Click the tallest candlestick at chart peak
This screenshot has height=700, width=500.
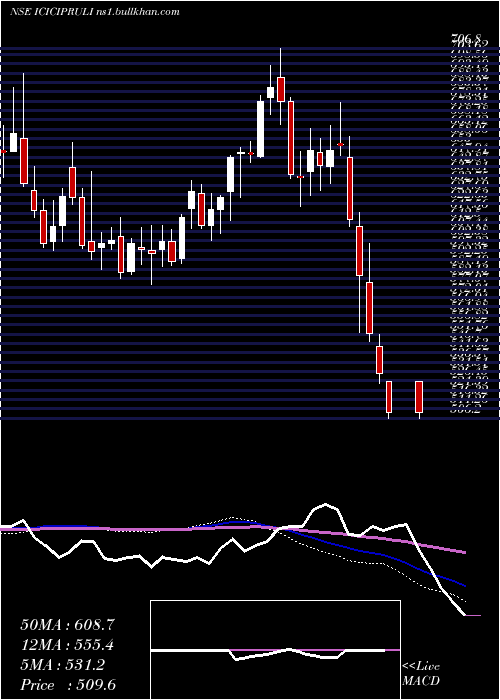(x=281, y=86)
